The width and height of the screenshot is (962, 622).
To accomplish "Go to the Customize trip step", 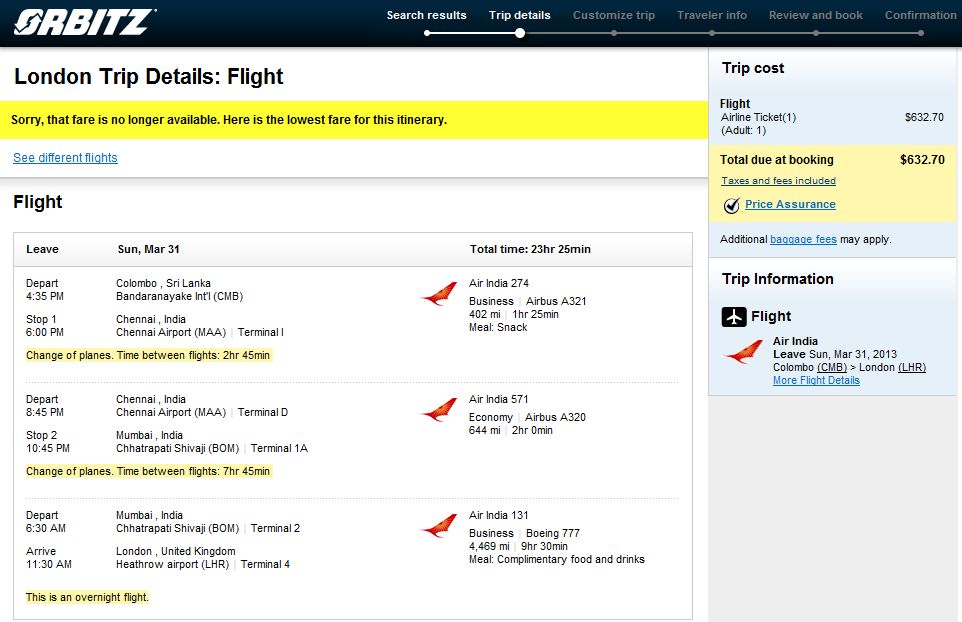I will point(614,15).
